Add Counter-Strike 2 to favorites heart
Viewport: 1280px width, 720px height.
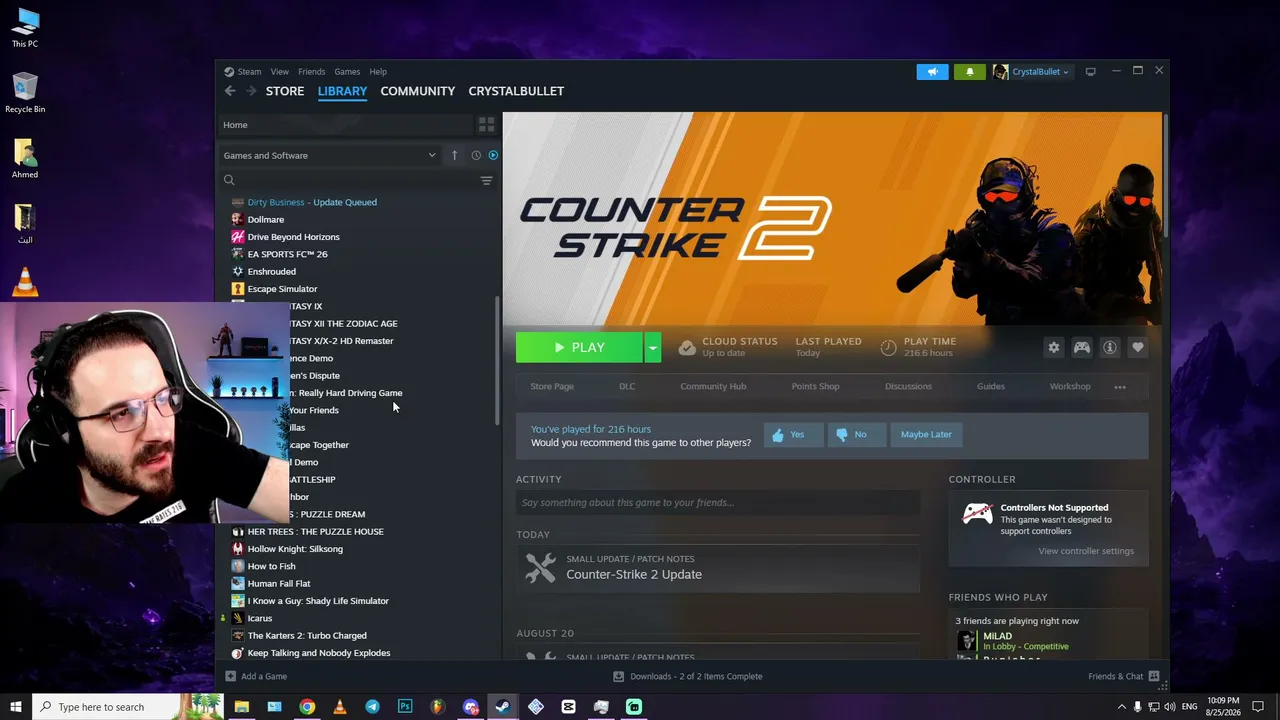[x=1137, y=347]
